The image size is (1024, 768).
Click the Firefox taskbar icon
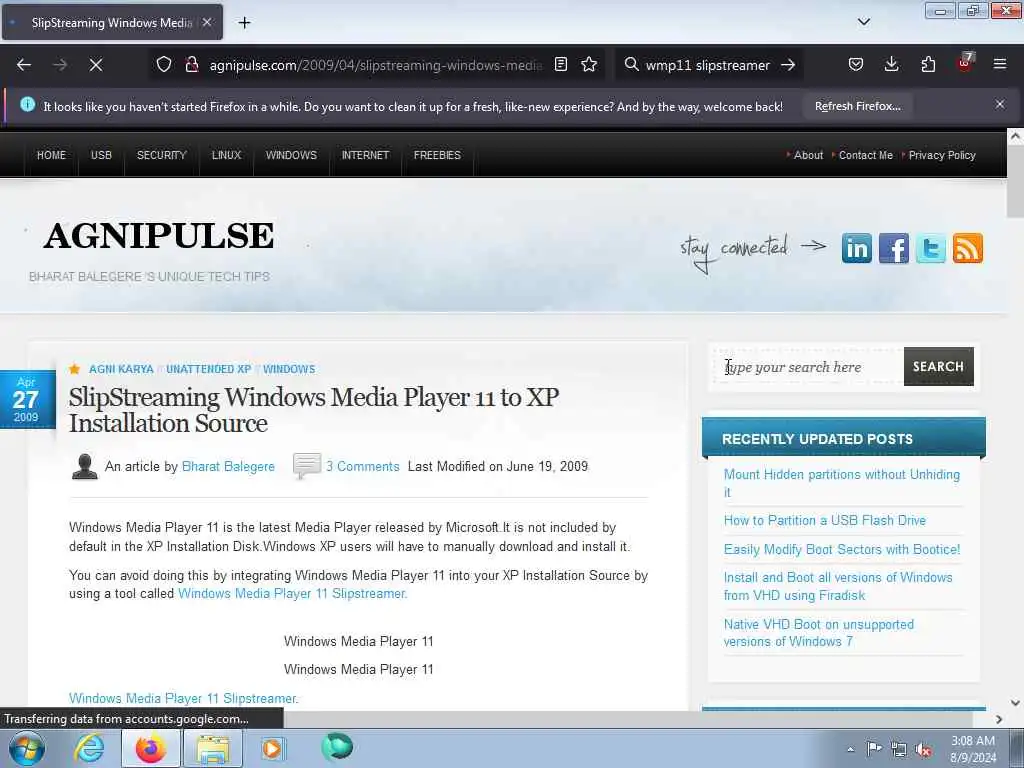pyautogui.click(x=151, y=748)
